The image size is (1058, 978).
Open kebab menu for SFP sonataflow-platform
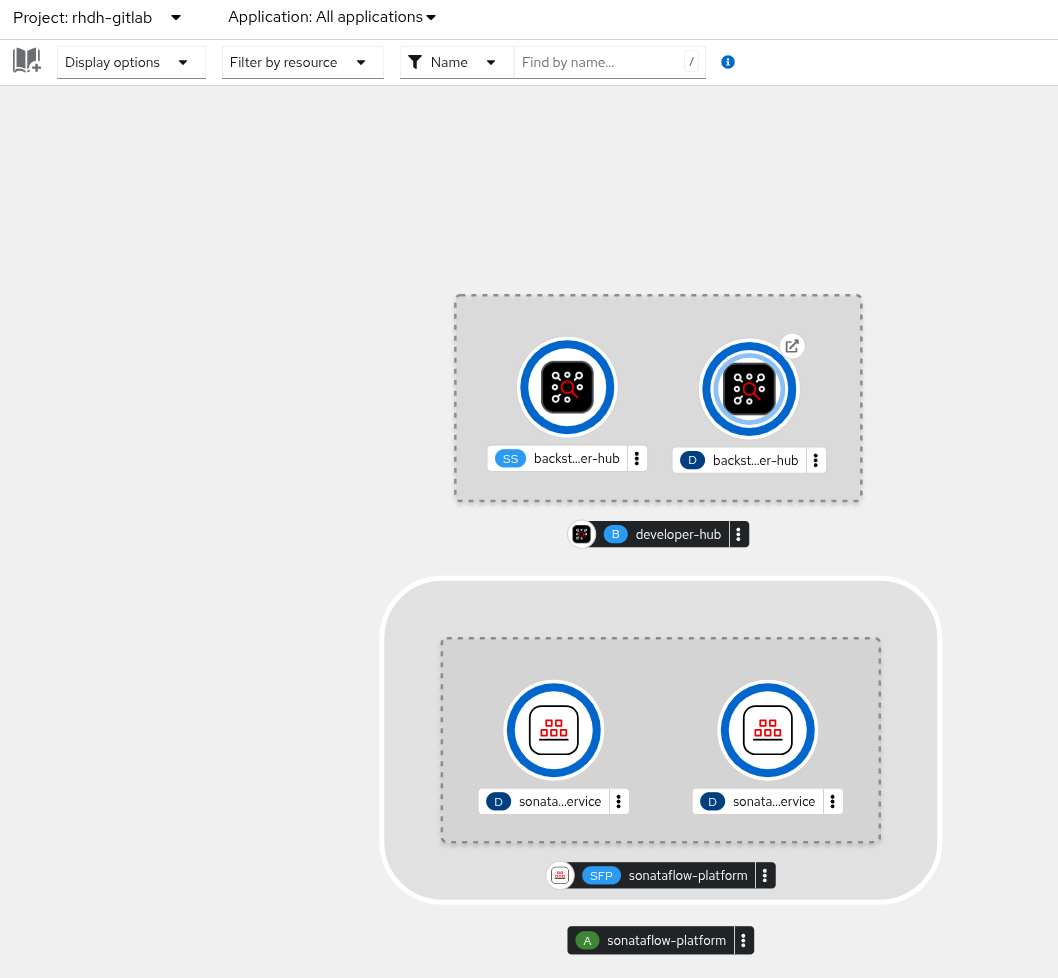(765, 875)
